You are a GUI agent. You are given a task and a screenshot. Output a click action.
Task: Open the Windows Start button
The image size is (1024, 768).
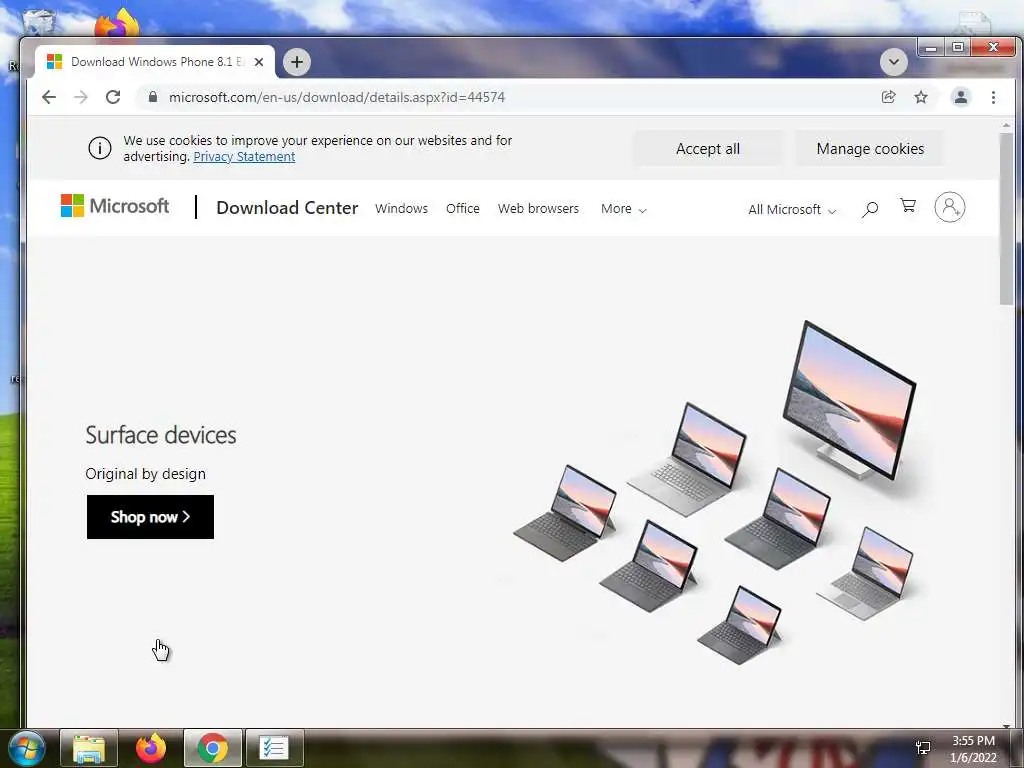(25, 748)
